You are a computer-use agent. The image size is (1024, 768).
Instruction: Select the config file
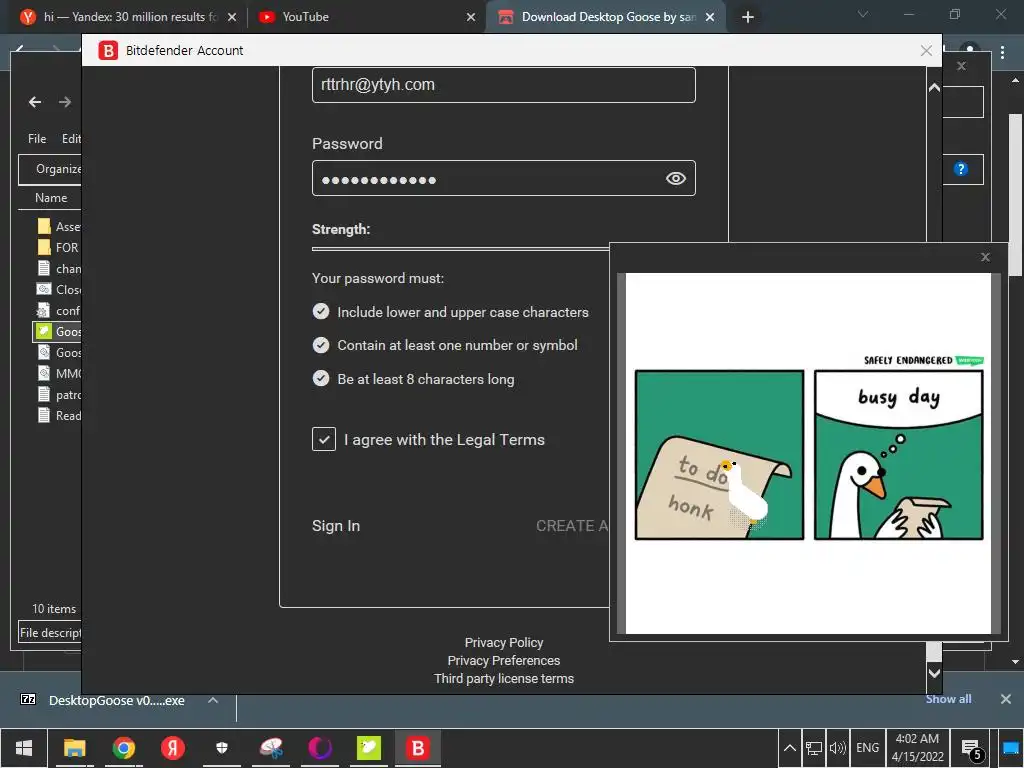pyautogui.click(x=59, y=311)
